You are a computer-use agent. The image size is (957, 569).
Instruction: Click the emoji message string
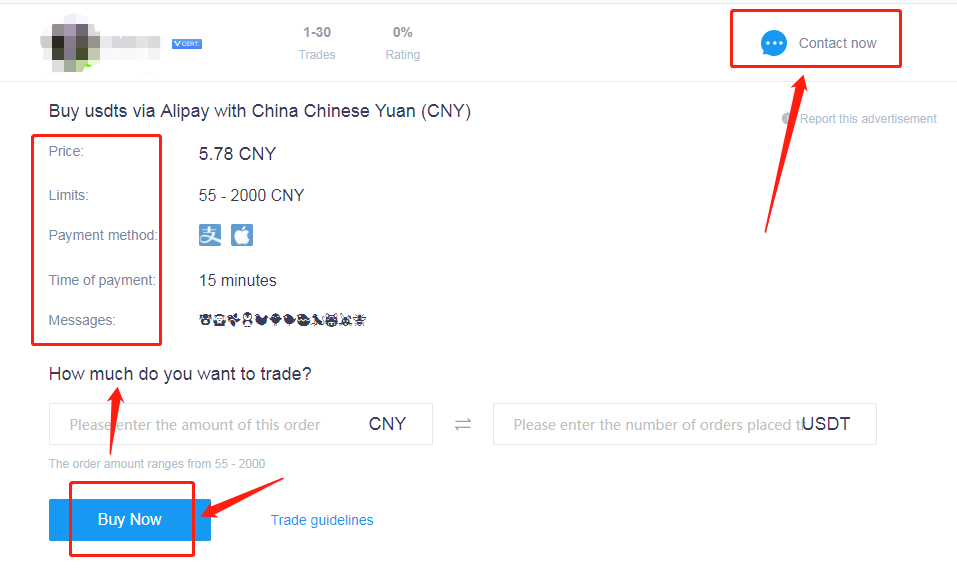click(282, 320)
